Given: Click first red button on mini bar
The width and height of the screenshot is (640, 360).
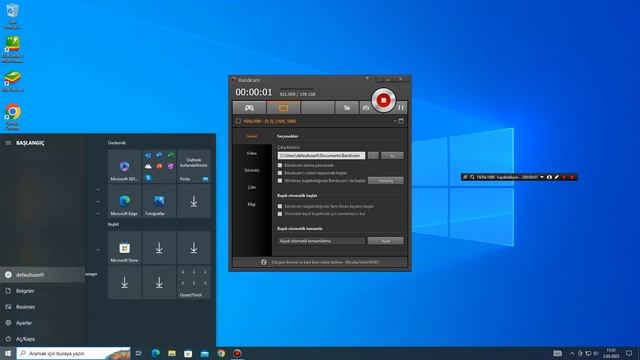Looking at the screenshot, I should coord(564,177).
